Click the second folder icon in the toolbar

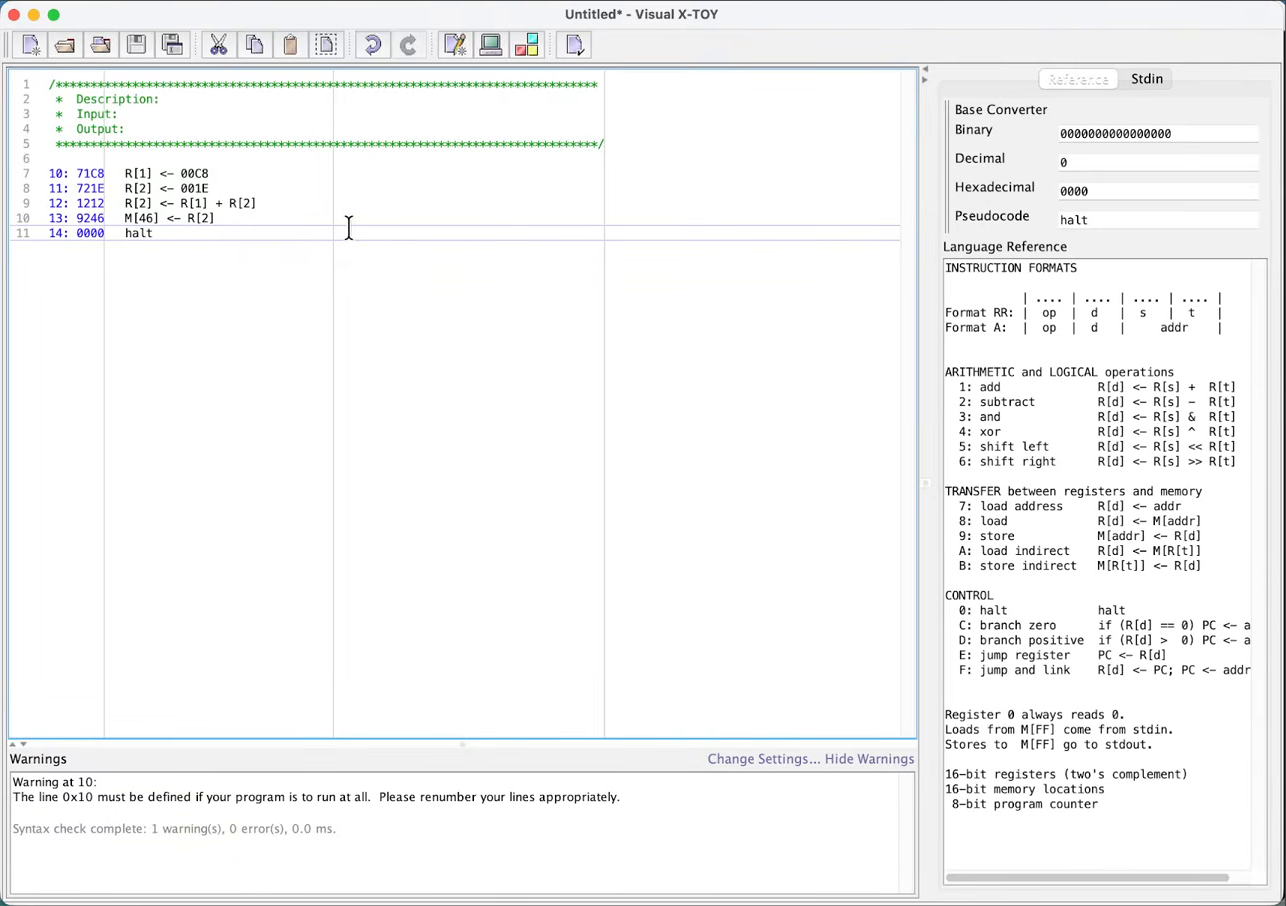click(x=101, y=45)
